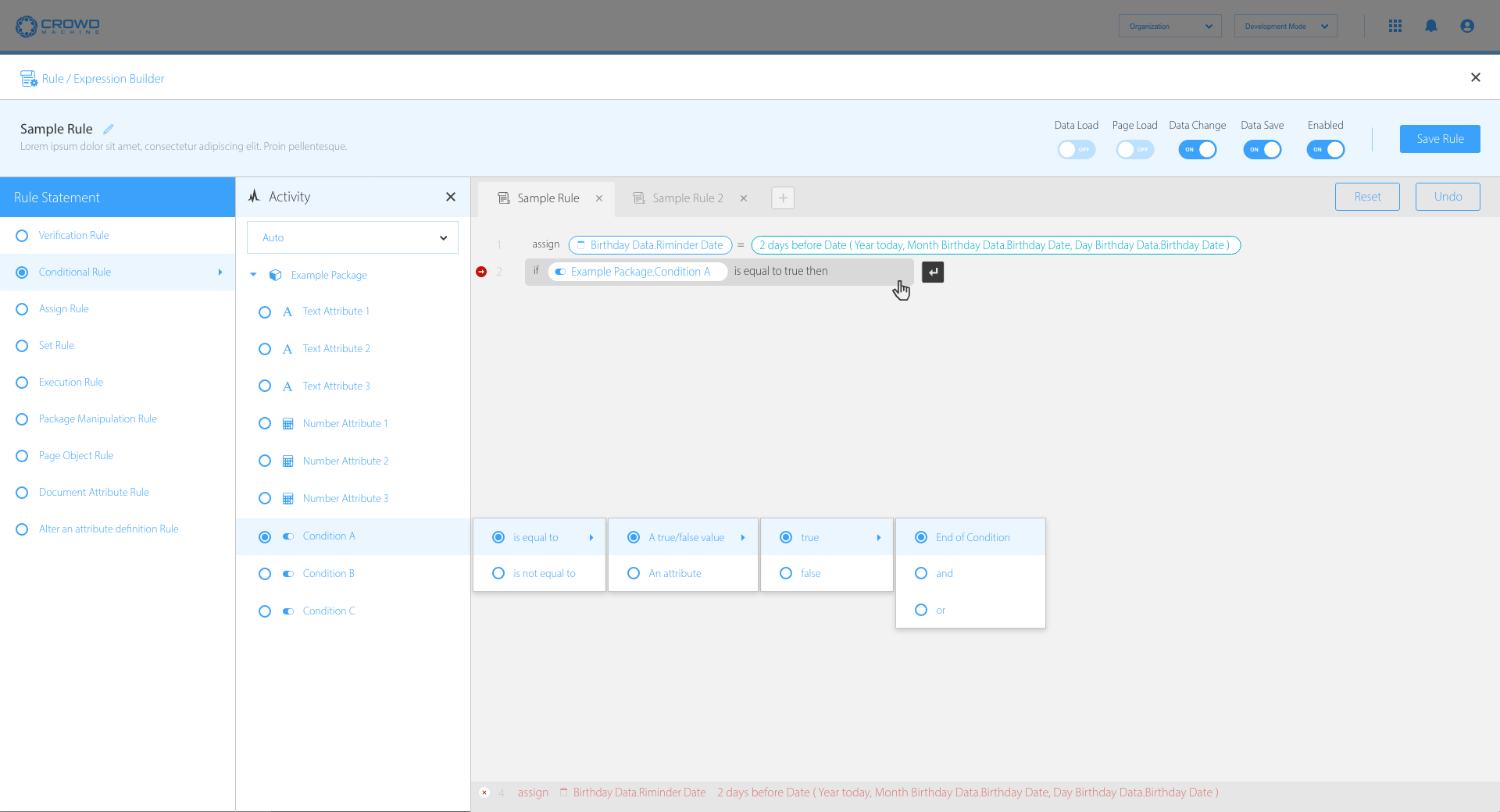1500x812 pixels.
Task: Expand the Auto dropdown in the Activity panel
Action: pyautogui.click(x=352, y=237)
